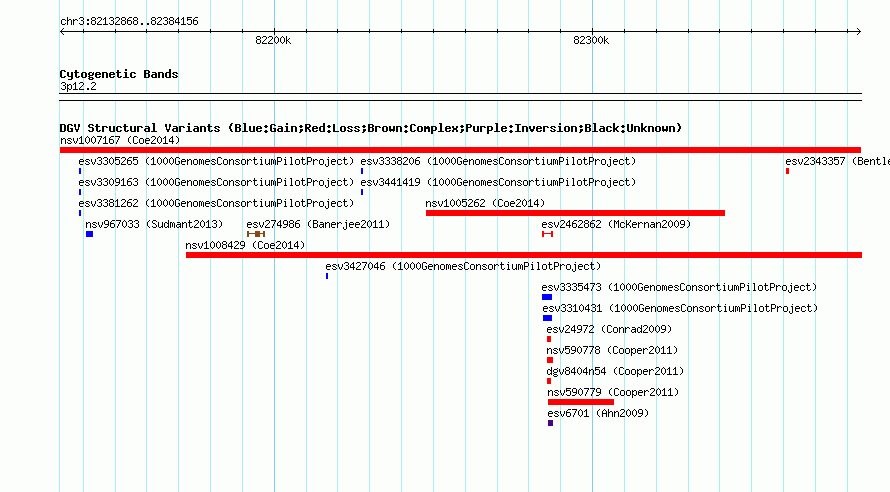This screenshot has width=890, height=492.
Task: Click the red esv2462862 loss glyph
Action: pyautogui.click(x=547, y=234)
